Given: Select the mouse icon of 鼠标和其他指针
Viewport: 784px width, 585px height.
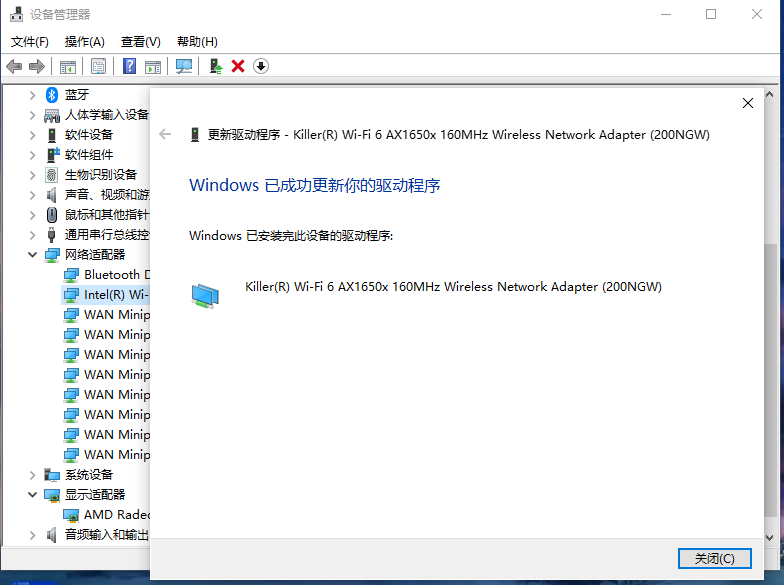Looking at the screenshot, I should pyautogui.click(x=52, y=215).
